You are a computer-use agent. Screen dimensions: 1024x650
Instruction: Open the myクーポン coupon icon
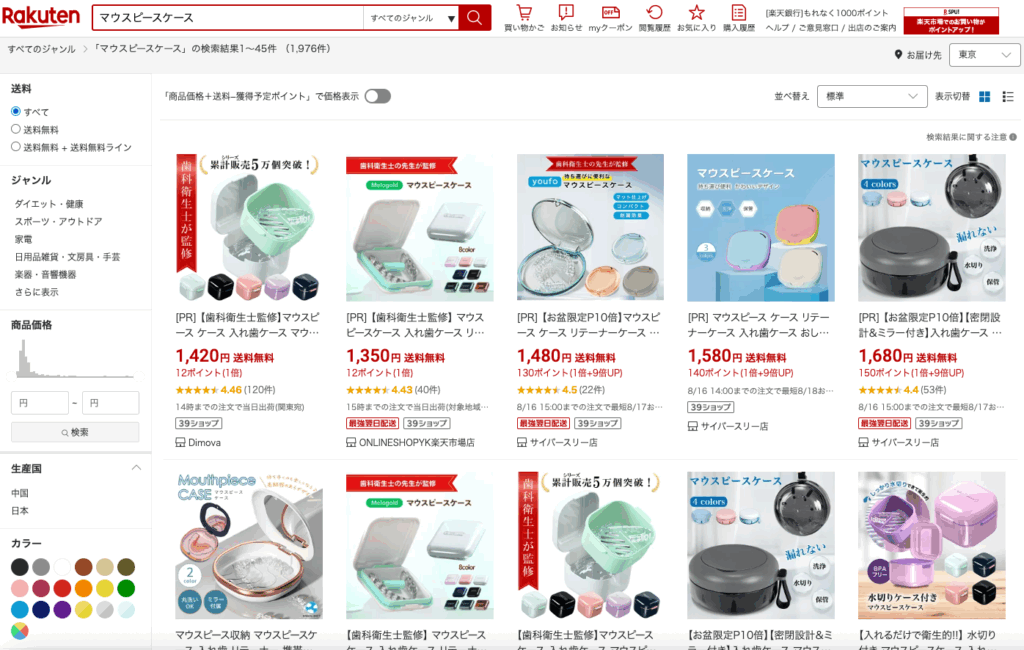[610, 18]
